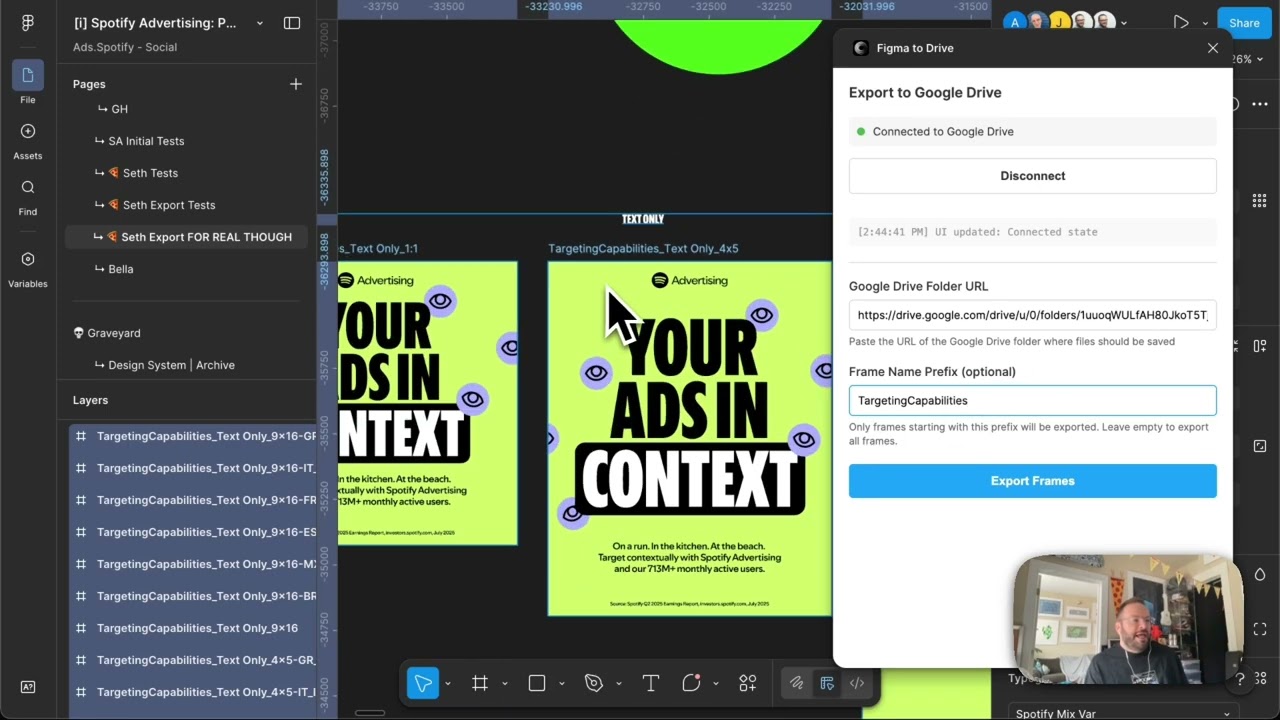Click the Present play icon
This screenshot has width=1280, height=720.
point(1181,22)
